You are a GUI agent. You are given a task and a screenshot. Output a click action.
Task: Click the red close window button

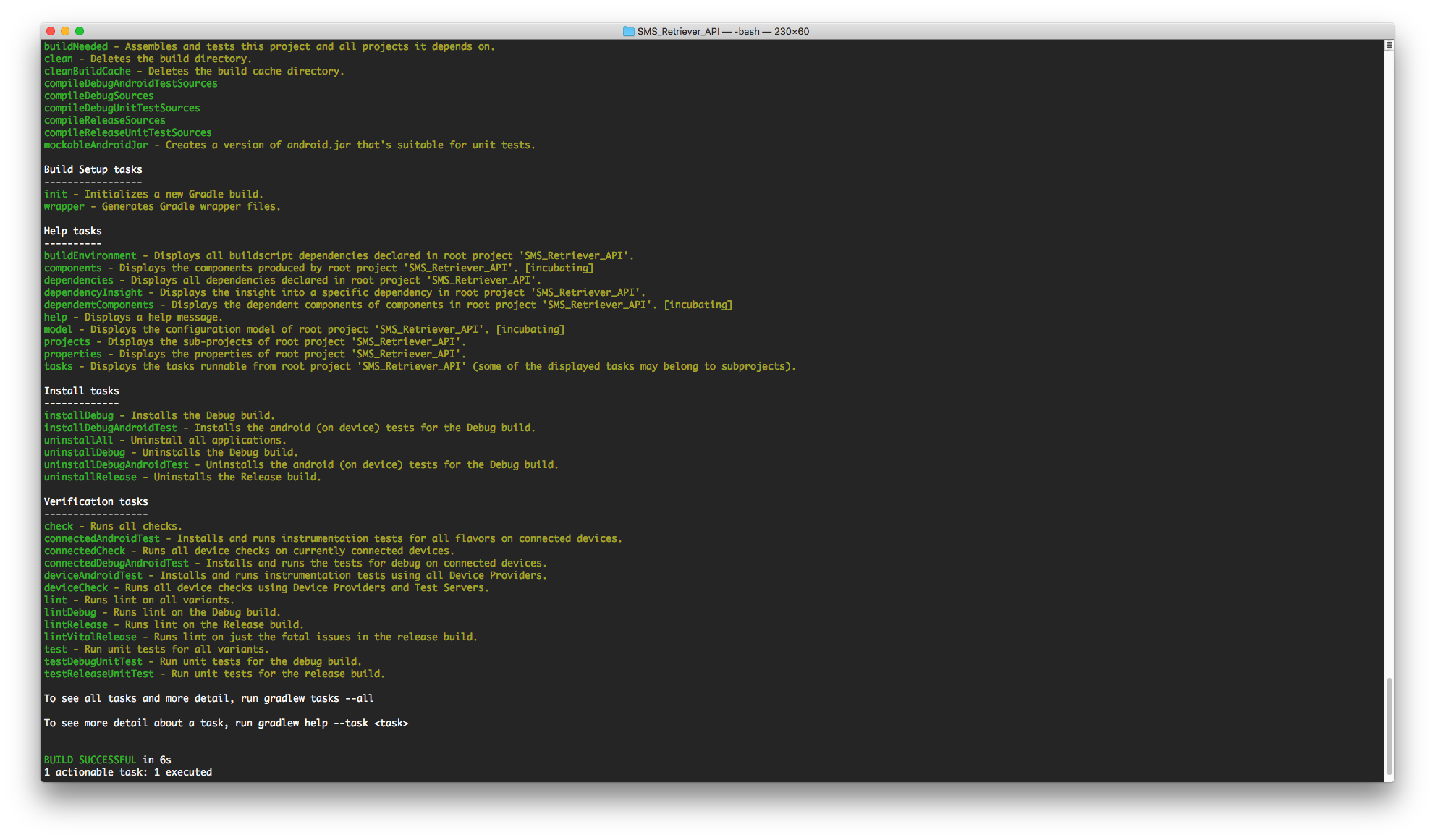pos(51,31)
